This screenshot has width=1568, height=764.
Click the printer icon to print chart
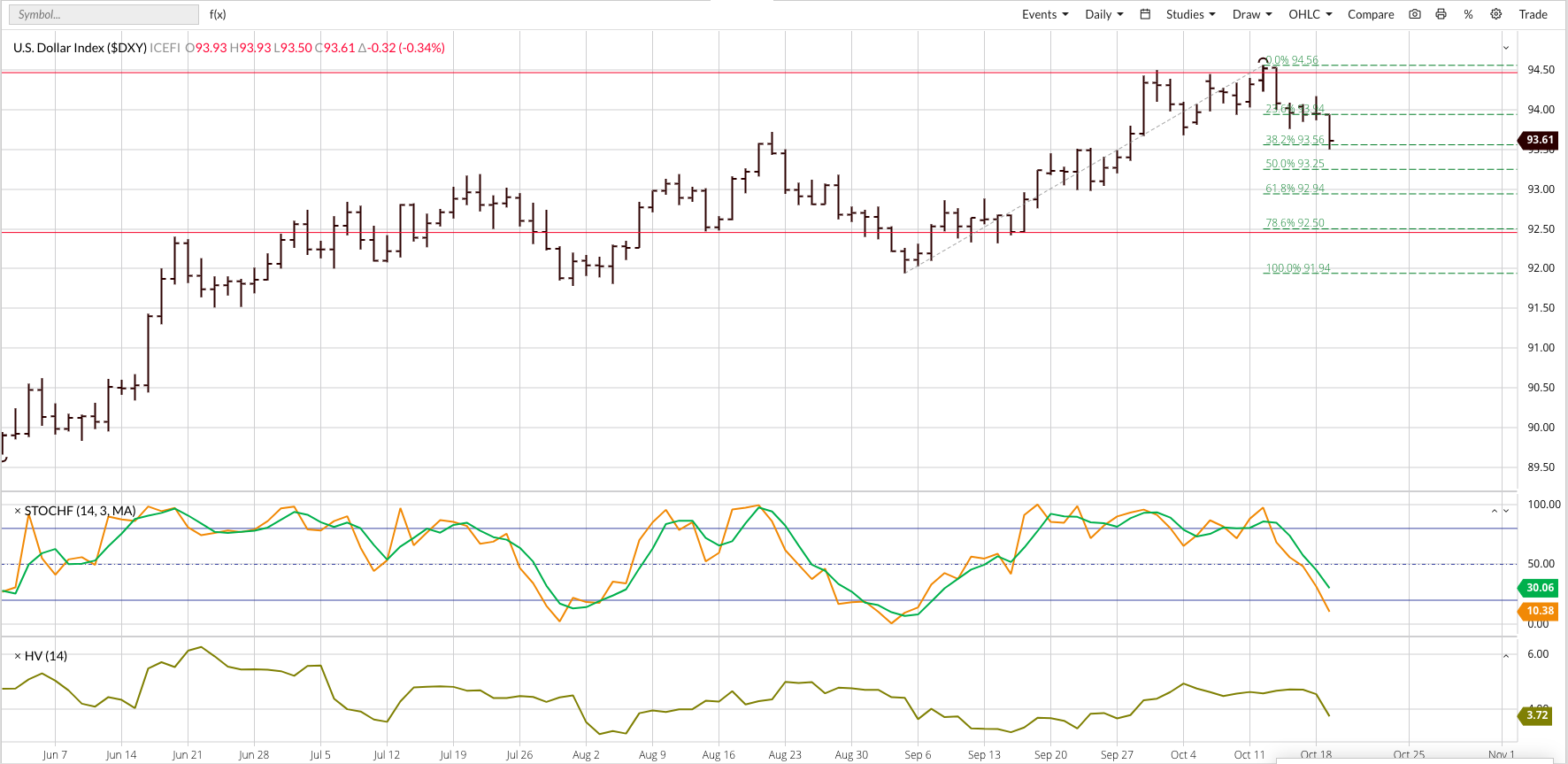click(1441, 14)
